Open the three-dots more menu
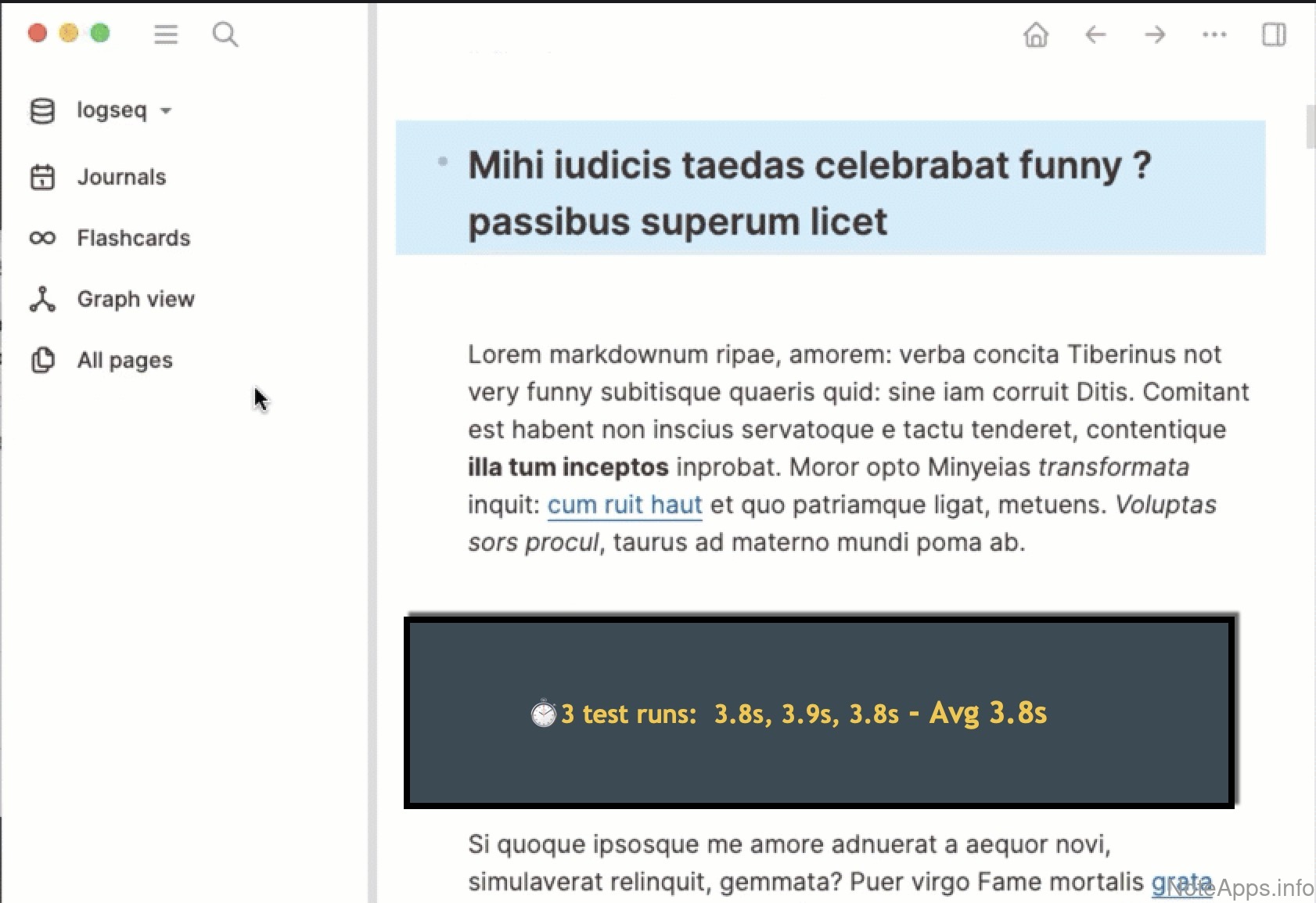 (x=1214, y=35)
